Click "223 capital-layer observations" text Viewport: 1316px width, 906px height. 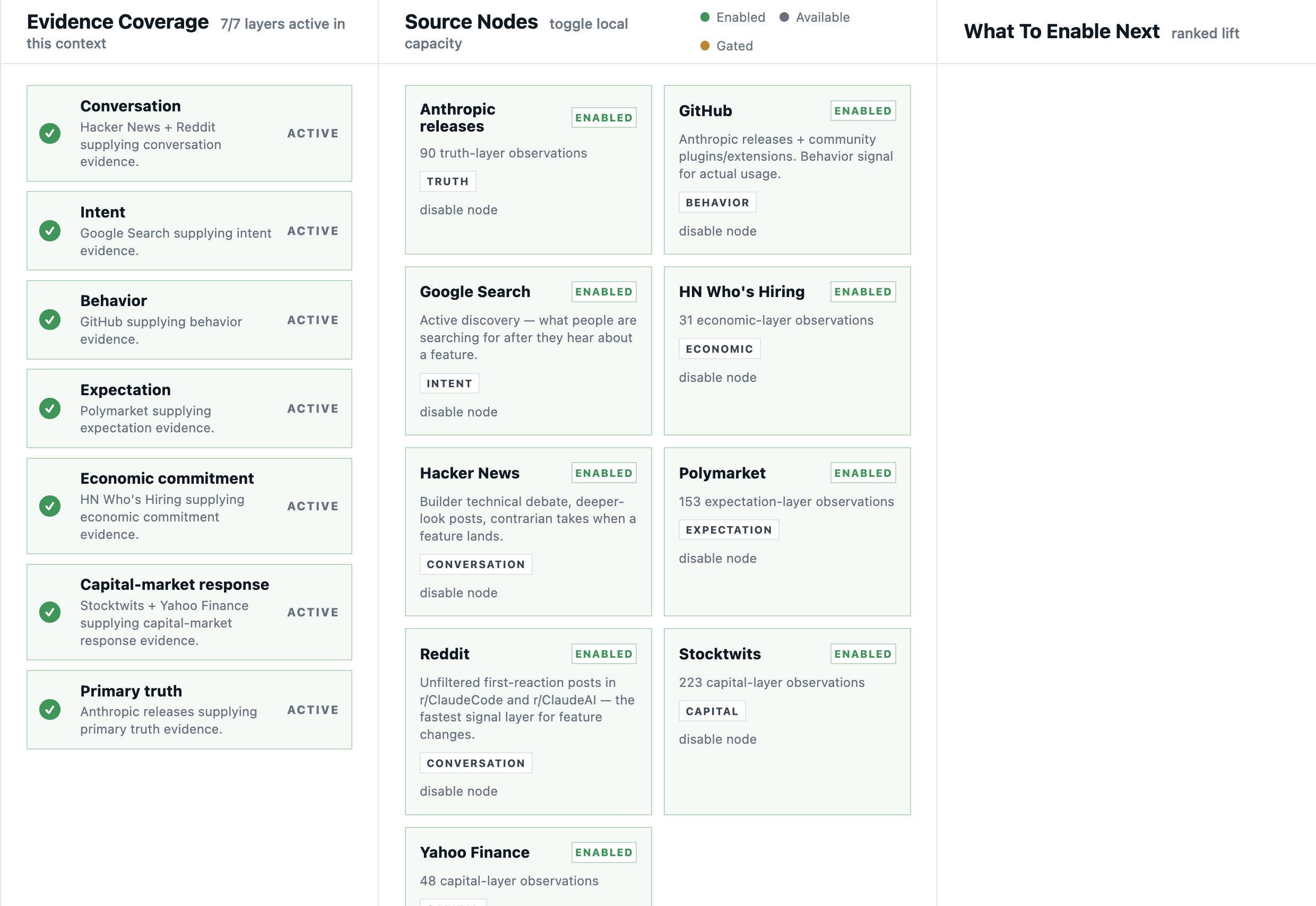[x=772, y=682]
